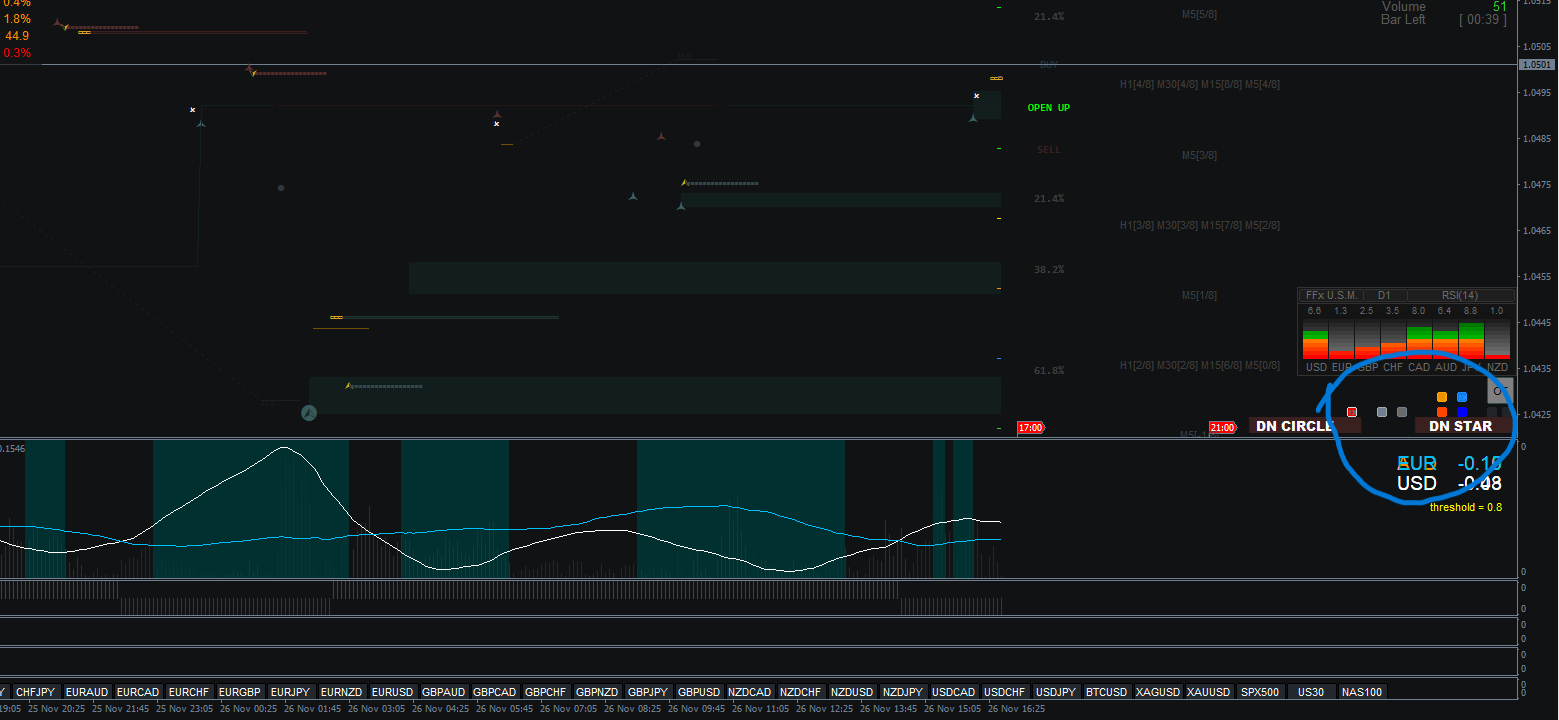Click the red-orange square button
This screenshot has height=720, width=1559.
(x=1442, y=412)
